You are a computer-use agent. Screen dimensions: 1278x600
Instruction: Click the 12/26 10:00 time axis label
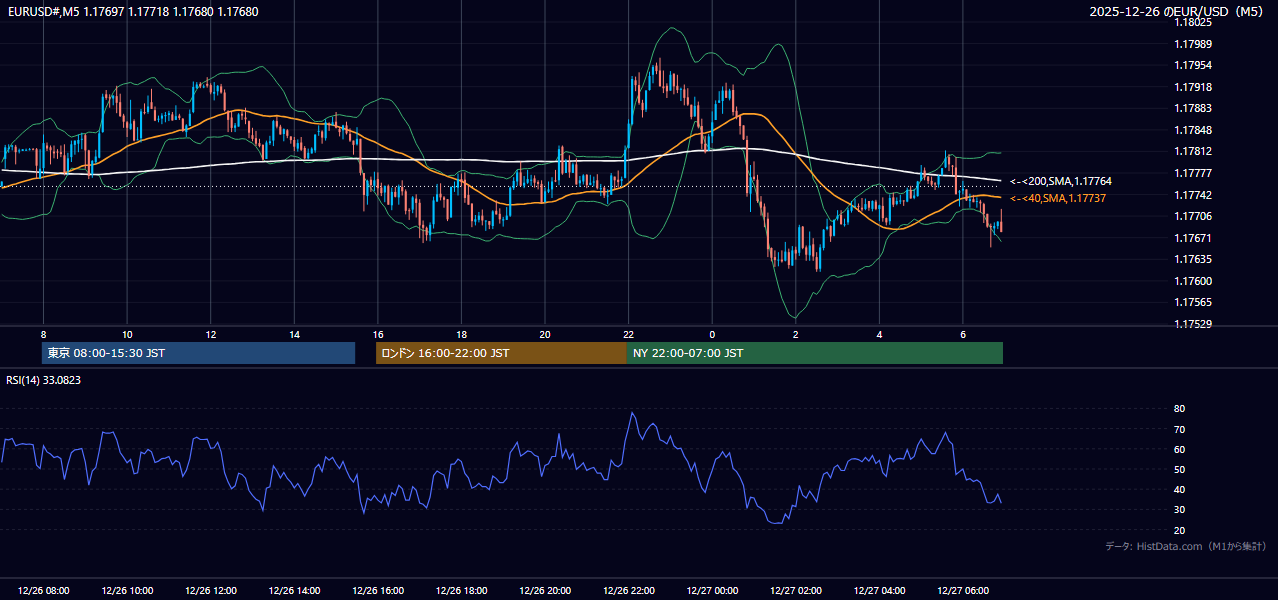tap(127, 591)
